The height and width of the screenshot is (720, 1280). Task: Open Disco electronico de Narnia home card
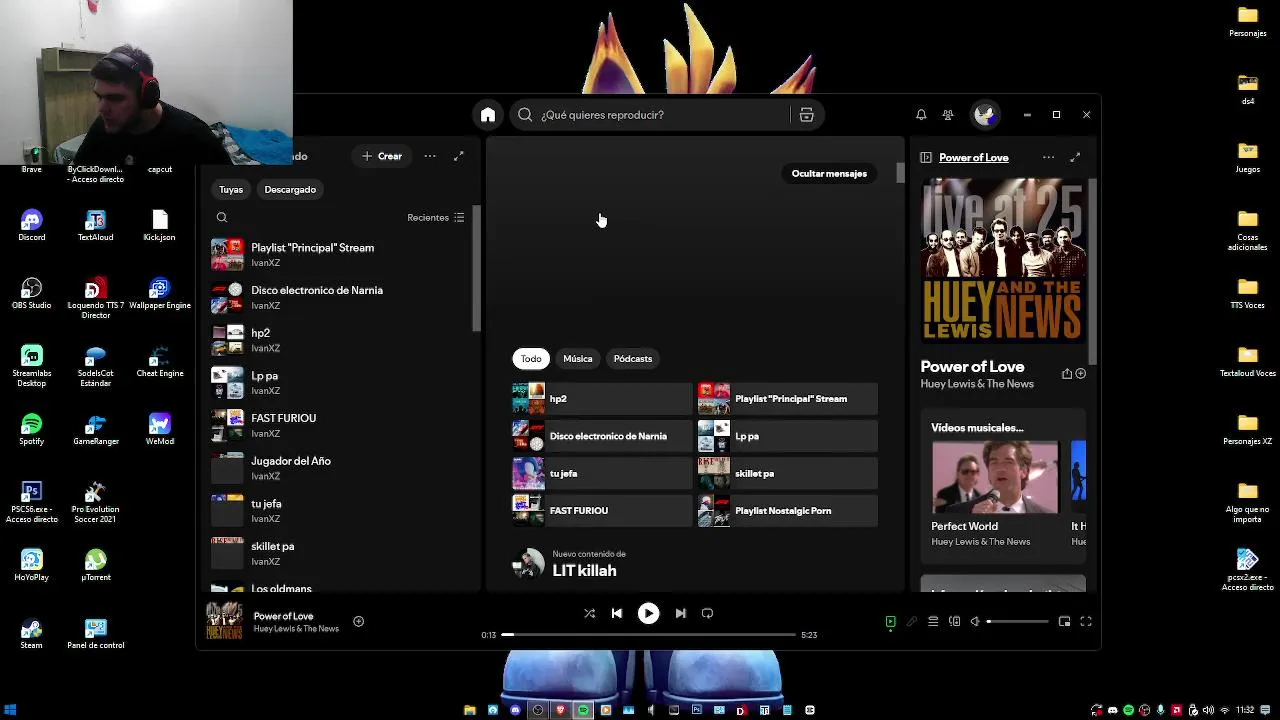click(602, 436)
